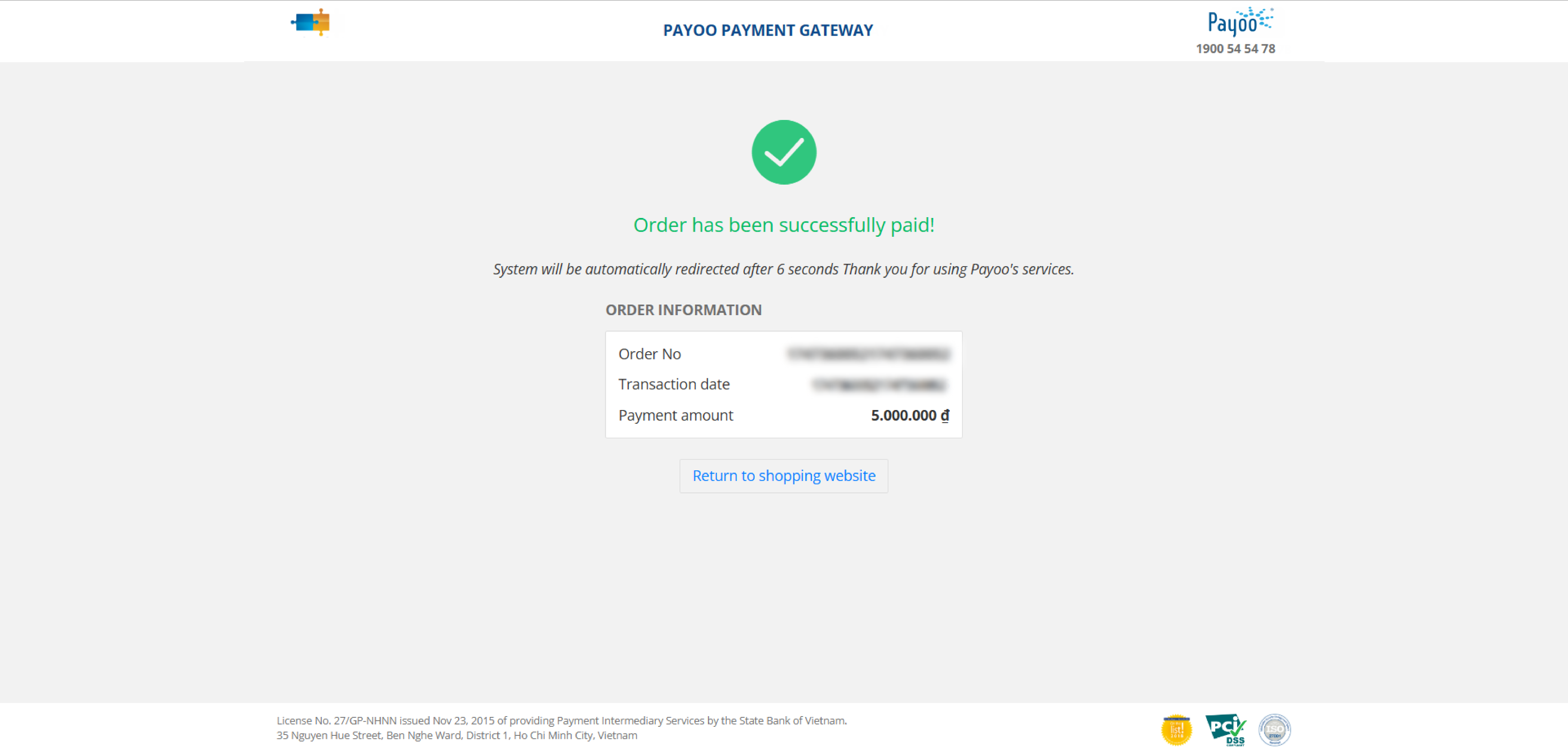Click the 'Order has been successfully paid!' message
The width and height of the screenshot is (1568, 753).
pyautogui.click(x=783, y=225)
